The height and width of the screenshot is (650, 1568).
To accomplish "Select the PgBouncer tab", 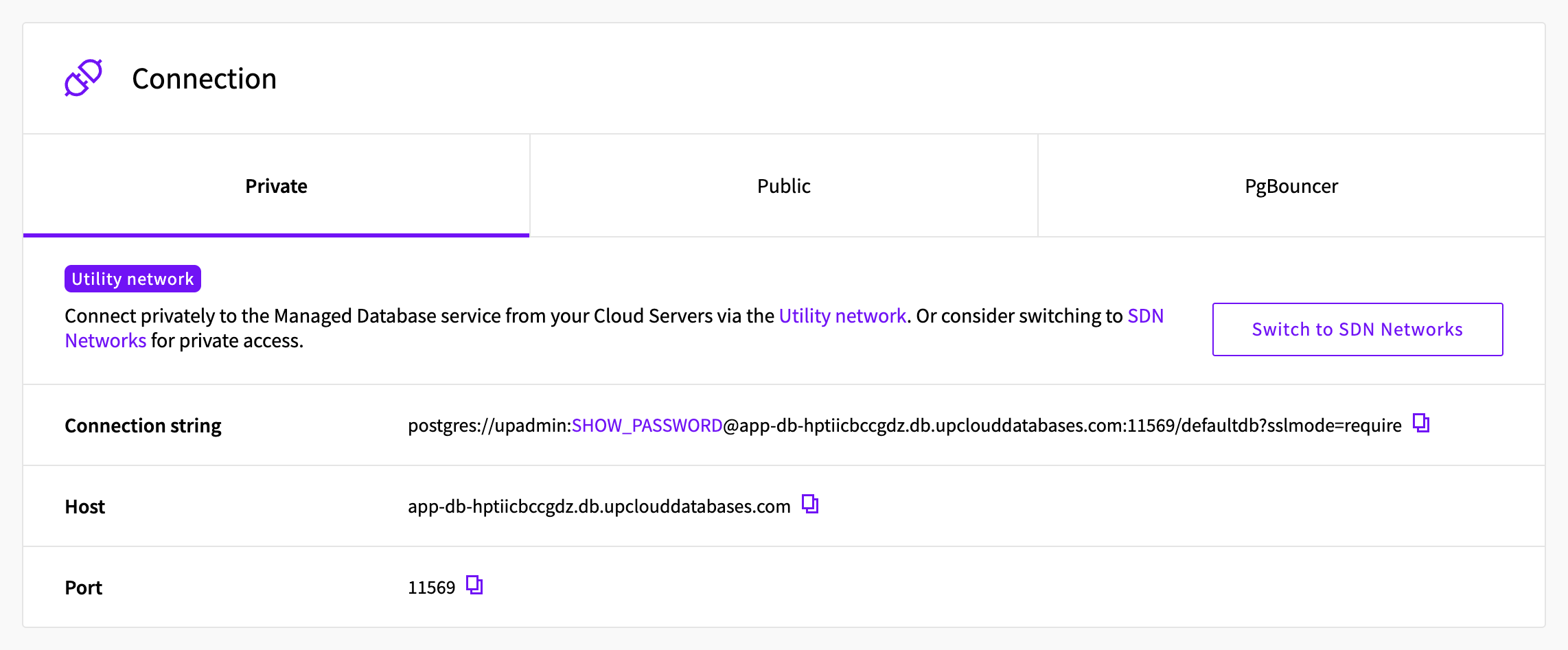I will tap(1291, 185).
